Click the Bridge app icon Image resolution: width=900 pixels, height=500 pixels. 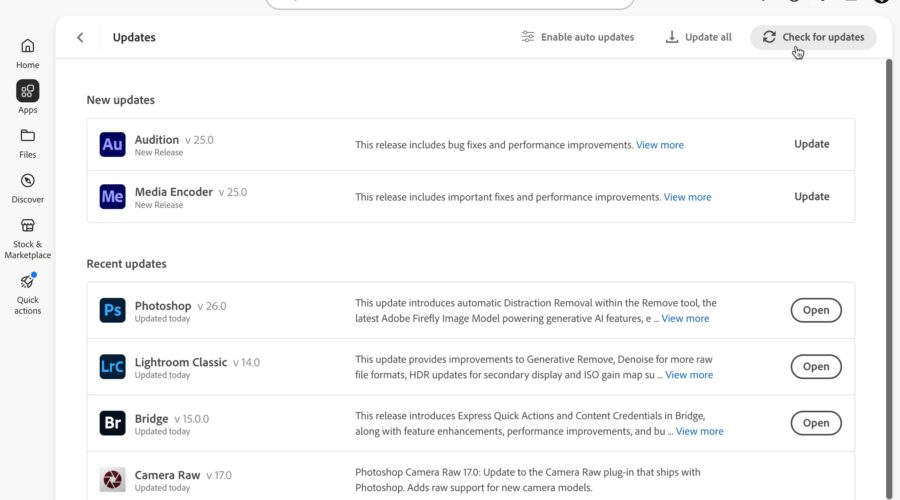[112, 423]
